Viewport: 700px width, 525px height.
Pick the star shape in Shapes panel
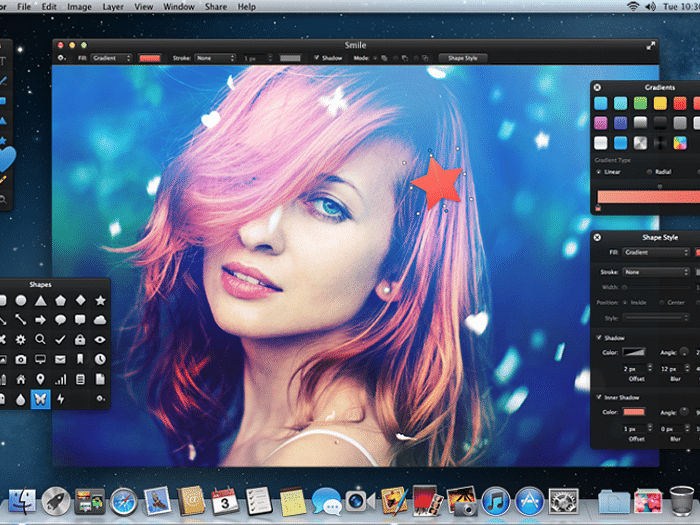pyautogui.click(x=100, y=300)
